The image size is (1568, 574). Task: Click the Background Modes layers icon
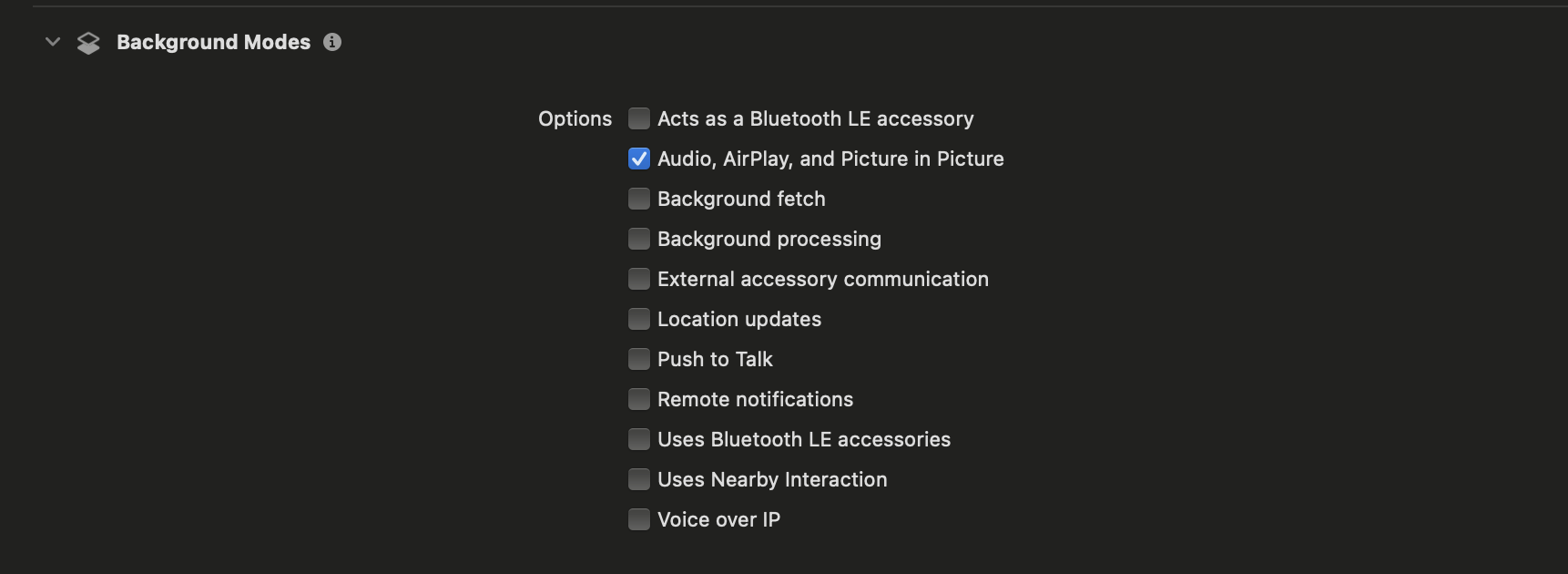(88, 43)
